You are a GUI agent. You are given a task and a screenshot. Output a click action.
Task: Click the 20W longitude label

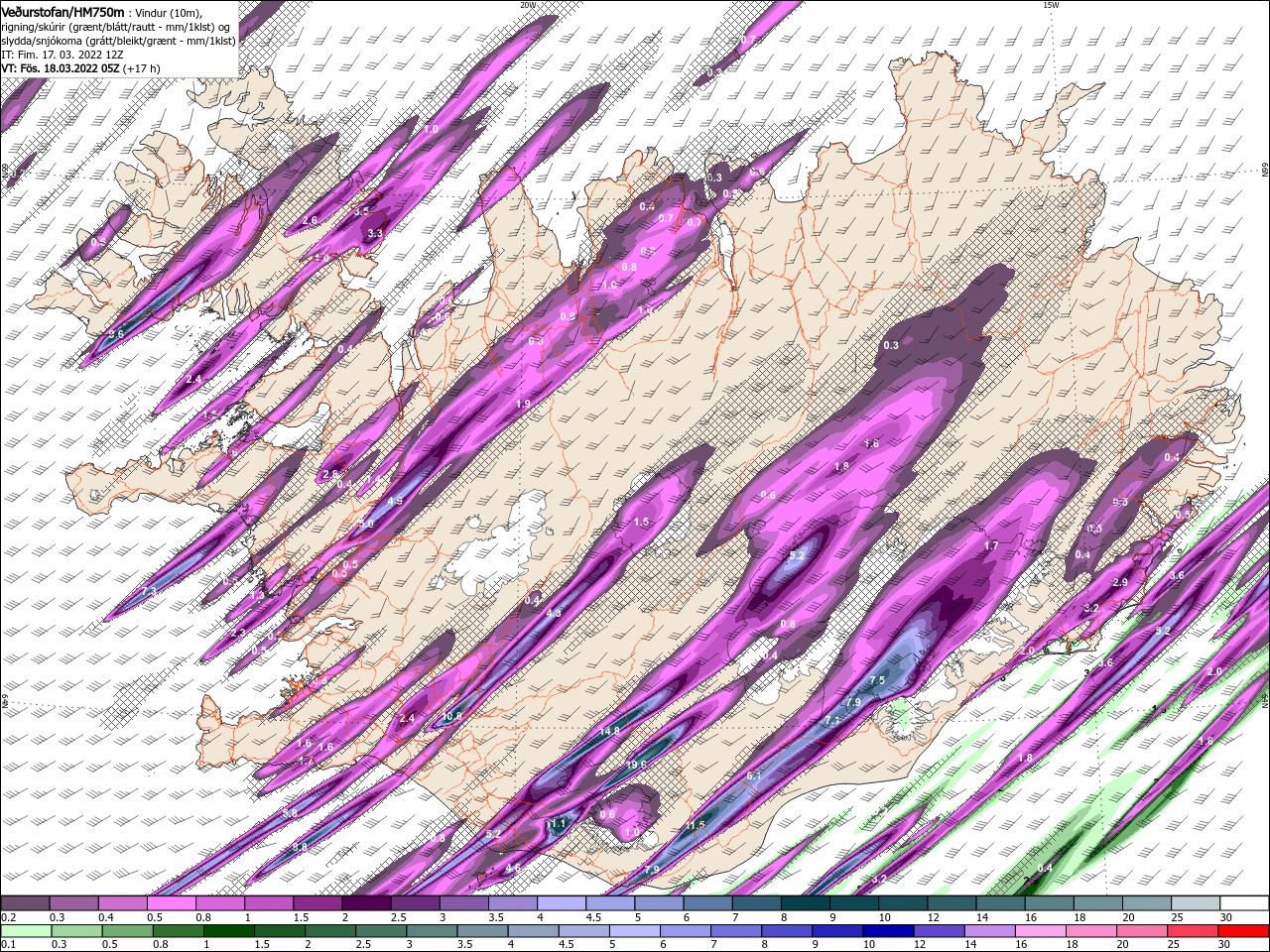pyautogui.click(x=528, y=5)
